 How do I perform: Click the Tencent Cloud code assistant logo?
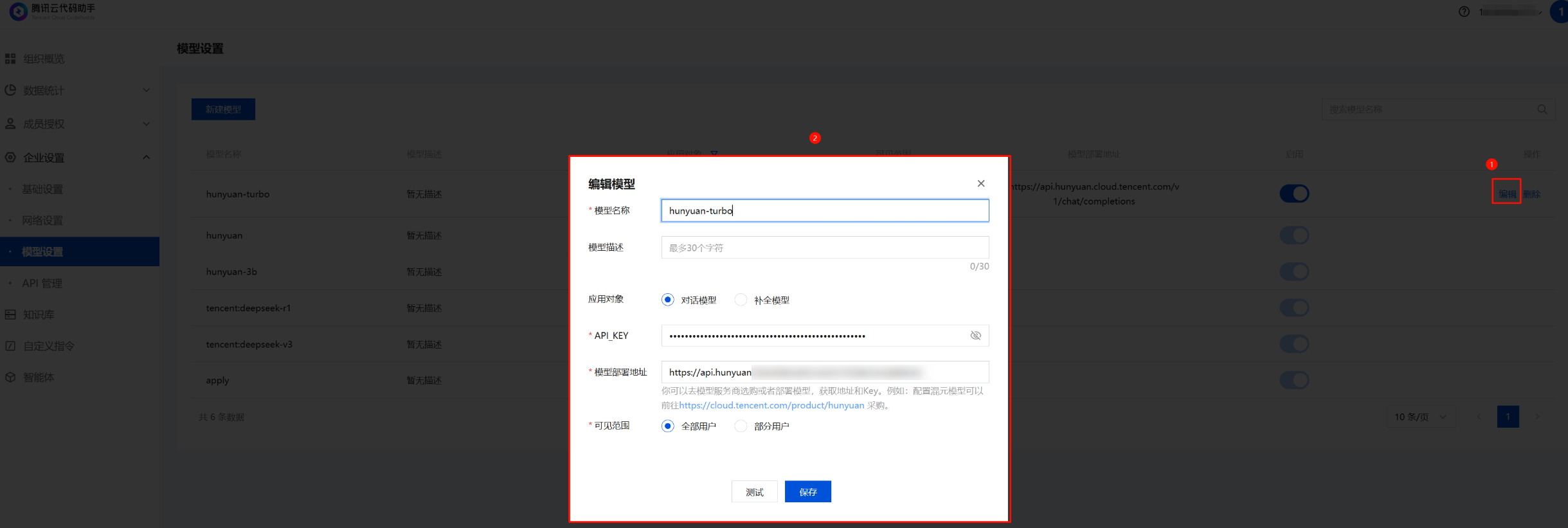coord(51,11)
